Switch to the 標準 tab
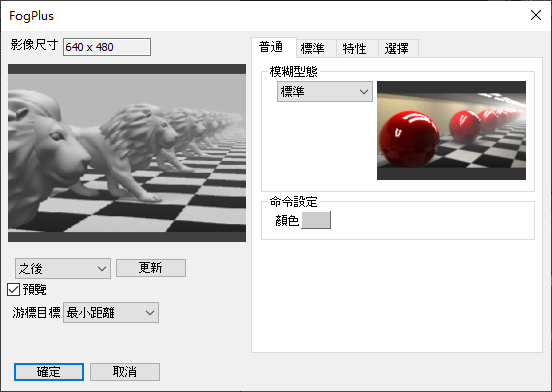Viewport: 552px width, 392px height. (x=313, y=49)
